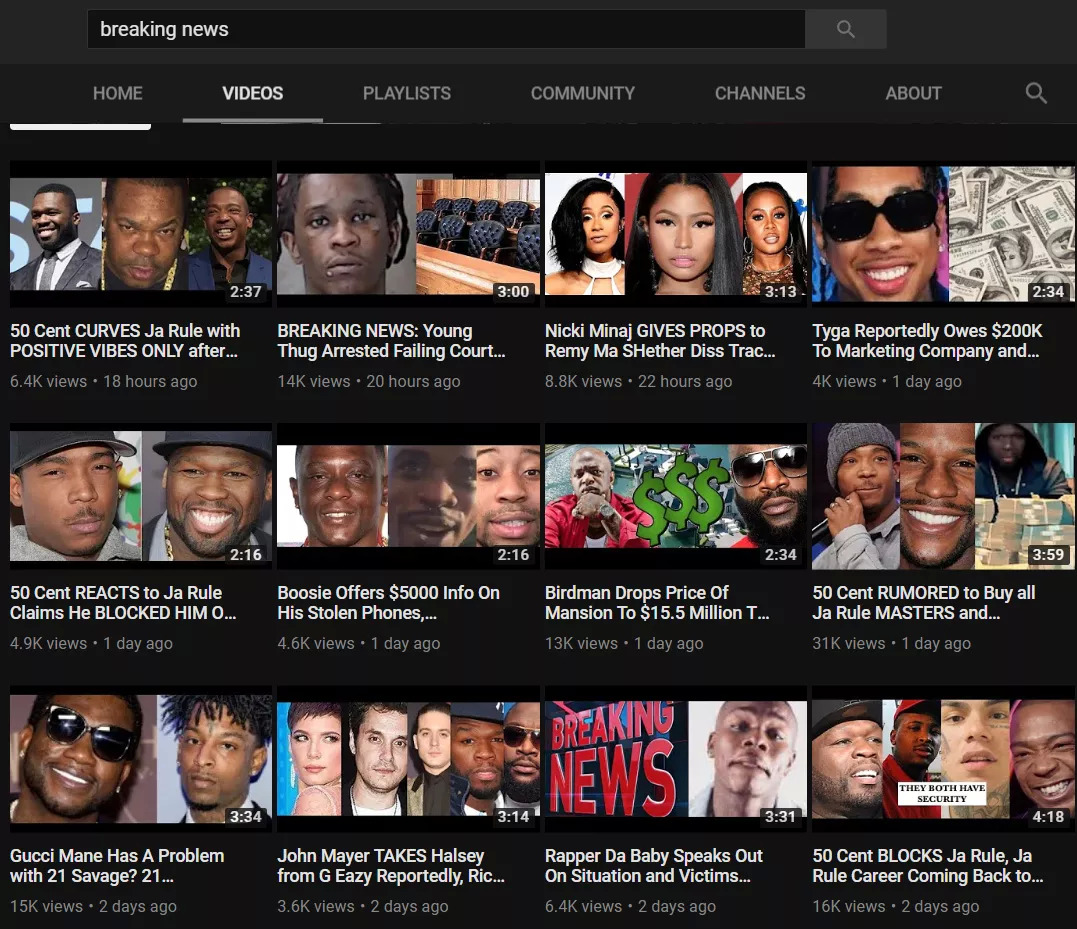Click the channel search icon next to About
Image resolution: width=1077 pixels, height=929 pixels.
[1036, 93]
